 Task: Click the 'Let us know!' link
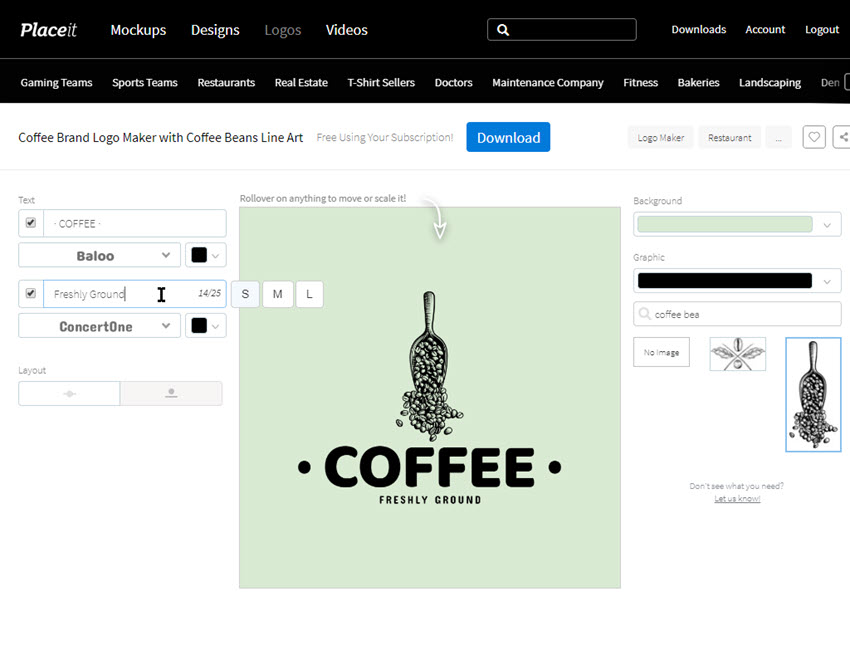click(737, 497)
